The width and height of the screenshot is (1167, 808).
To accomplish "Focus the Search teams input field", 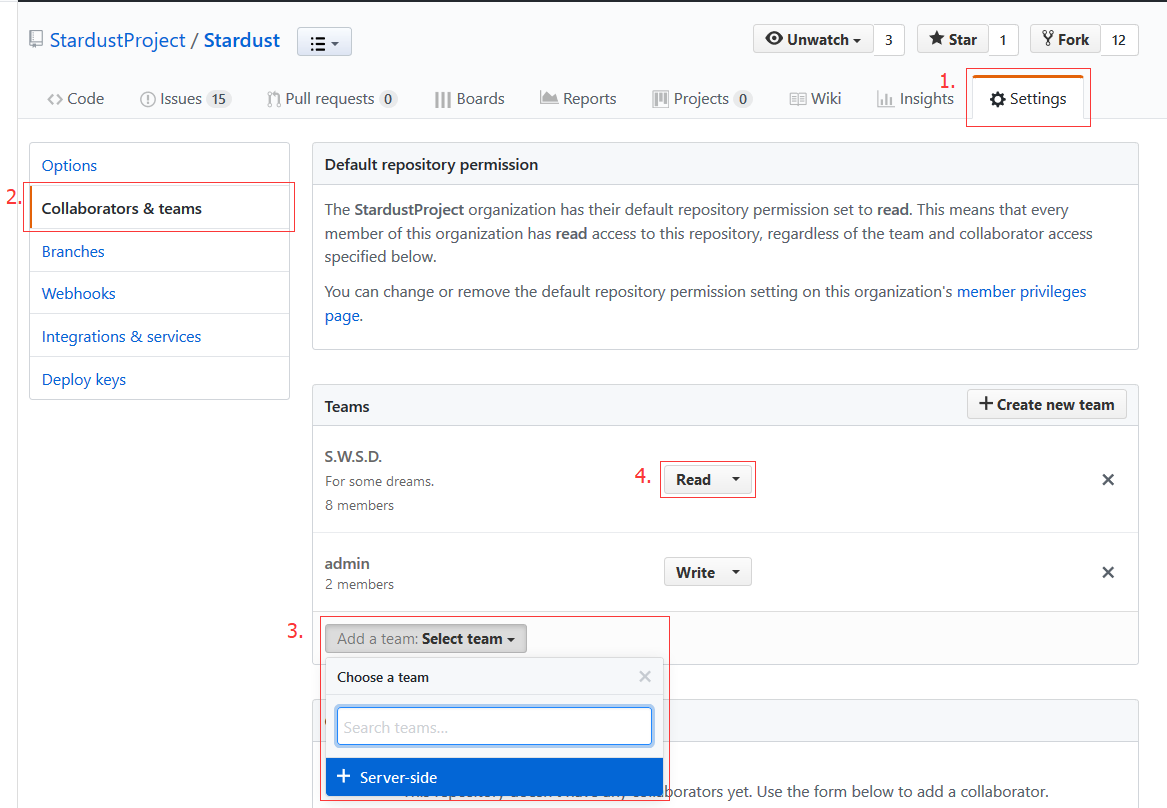I will 494,727.
